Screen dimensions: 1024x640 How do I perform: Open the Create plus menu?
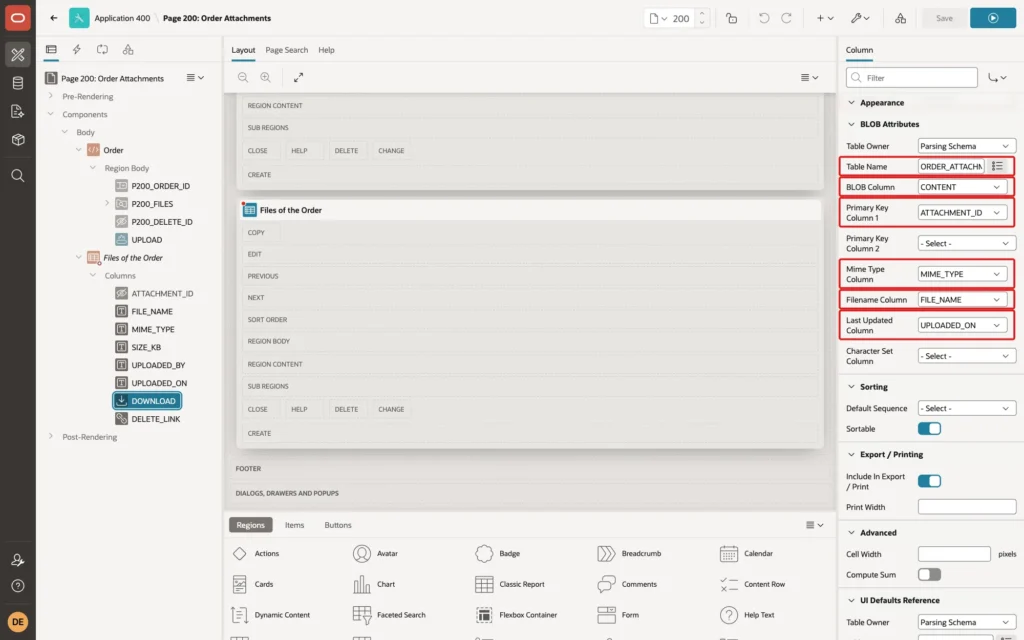tap(825, 18)
